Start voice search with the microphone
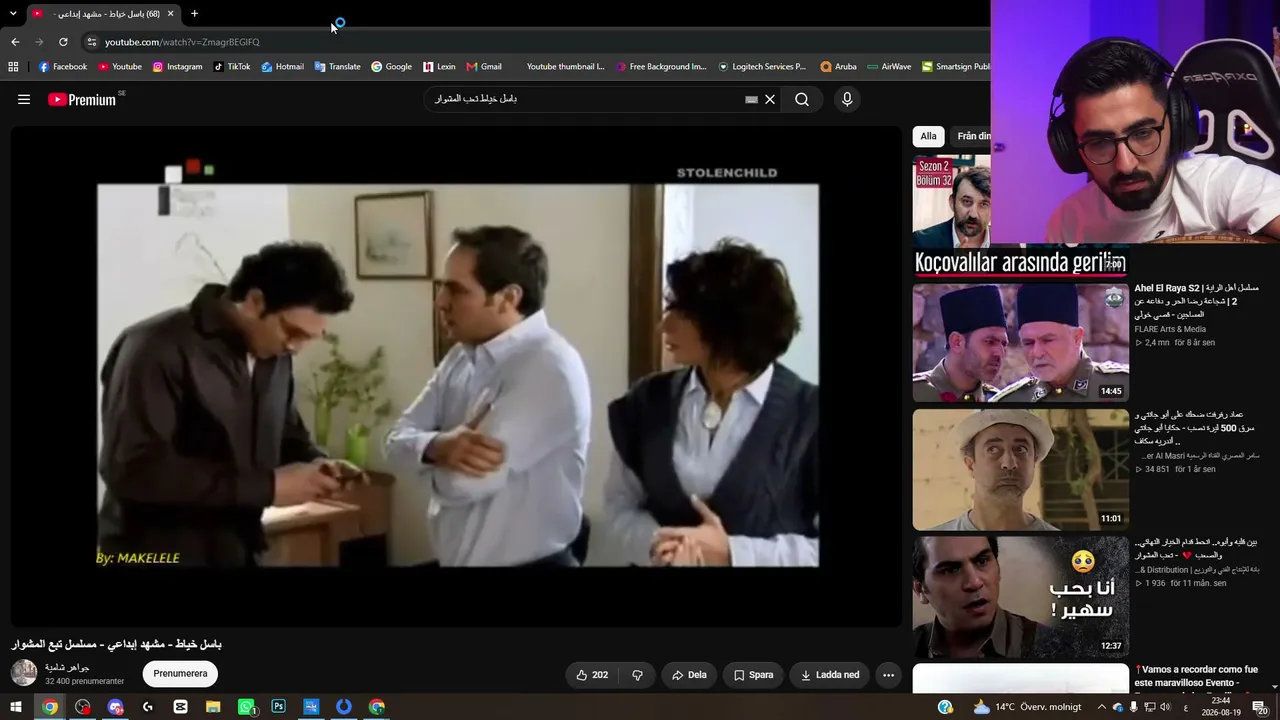Screen dimensions: 1280x720 (847, 99)
